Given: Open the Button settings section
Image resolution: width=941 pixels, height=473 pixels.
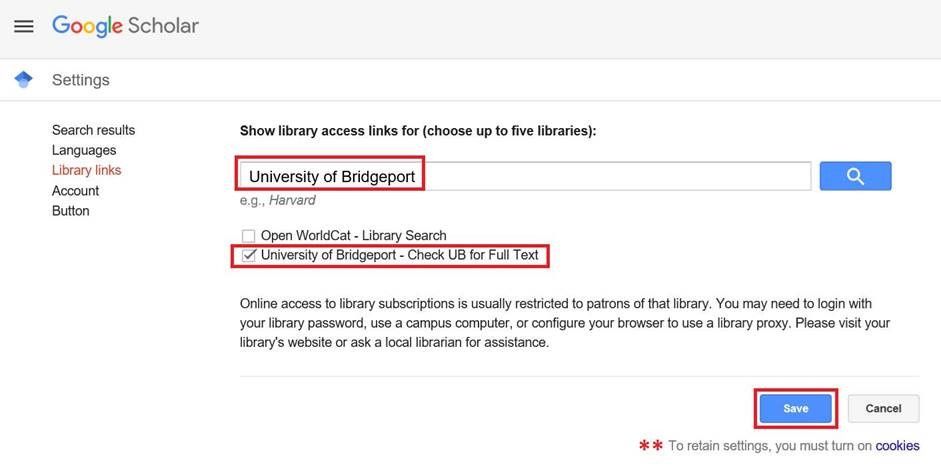Looking at the screenshot, I should (x=70, y=211).
